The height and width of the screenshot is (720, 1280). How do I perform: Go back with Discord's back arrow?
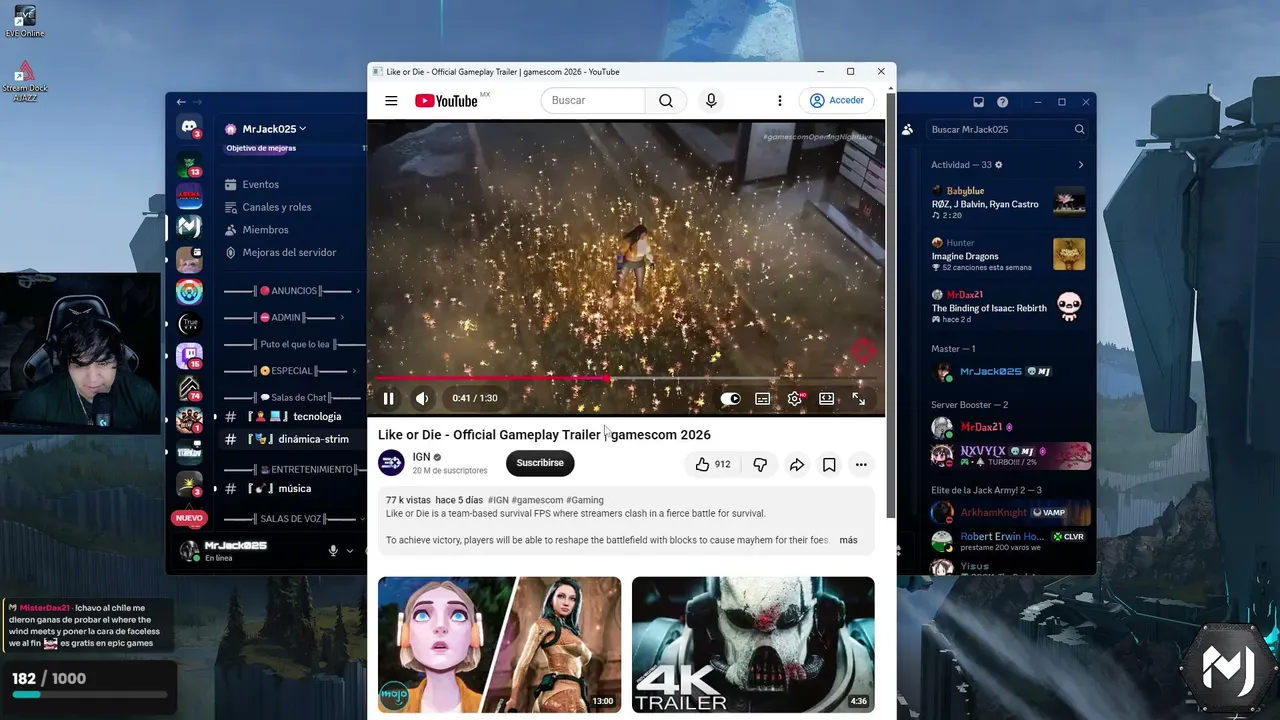(x=181, y=102)
